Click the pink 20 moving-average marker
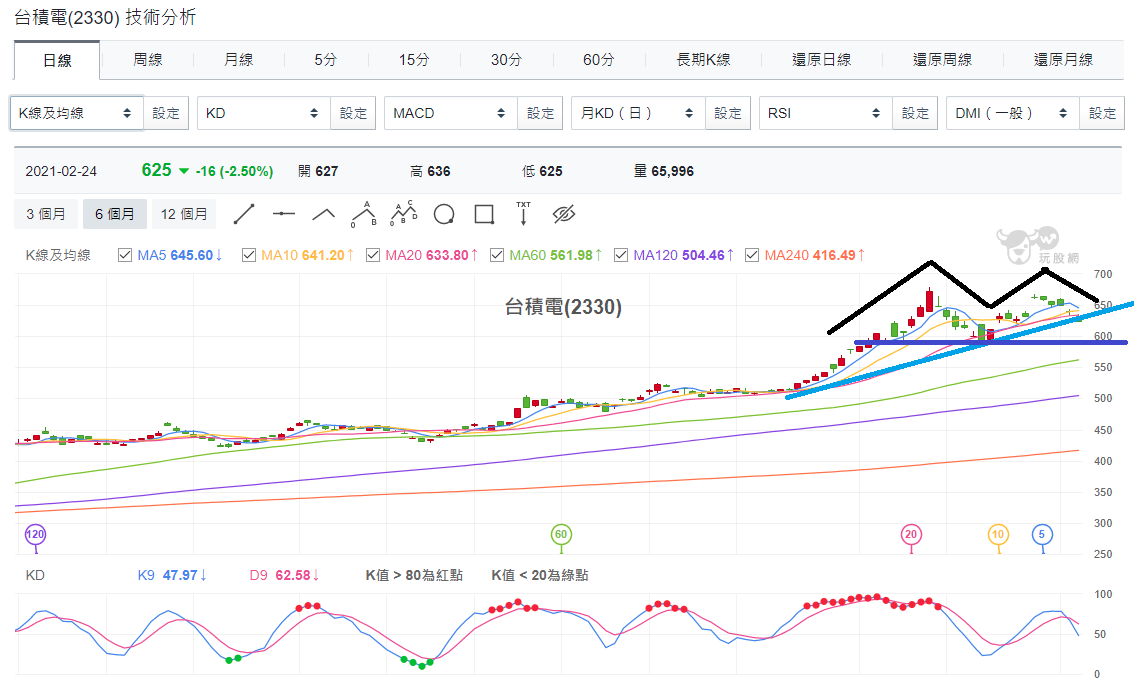 click(911, 535)
